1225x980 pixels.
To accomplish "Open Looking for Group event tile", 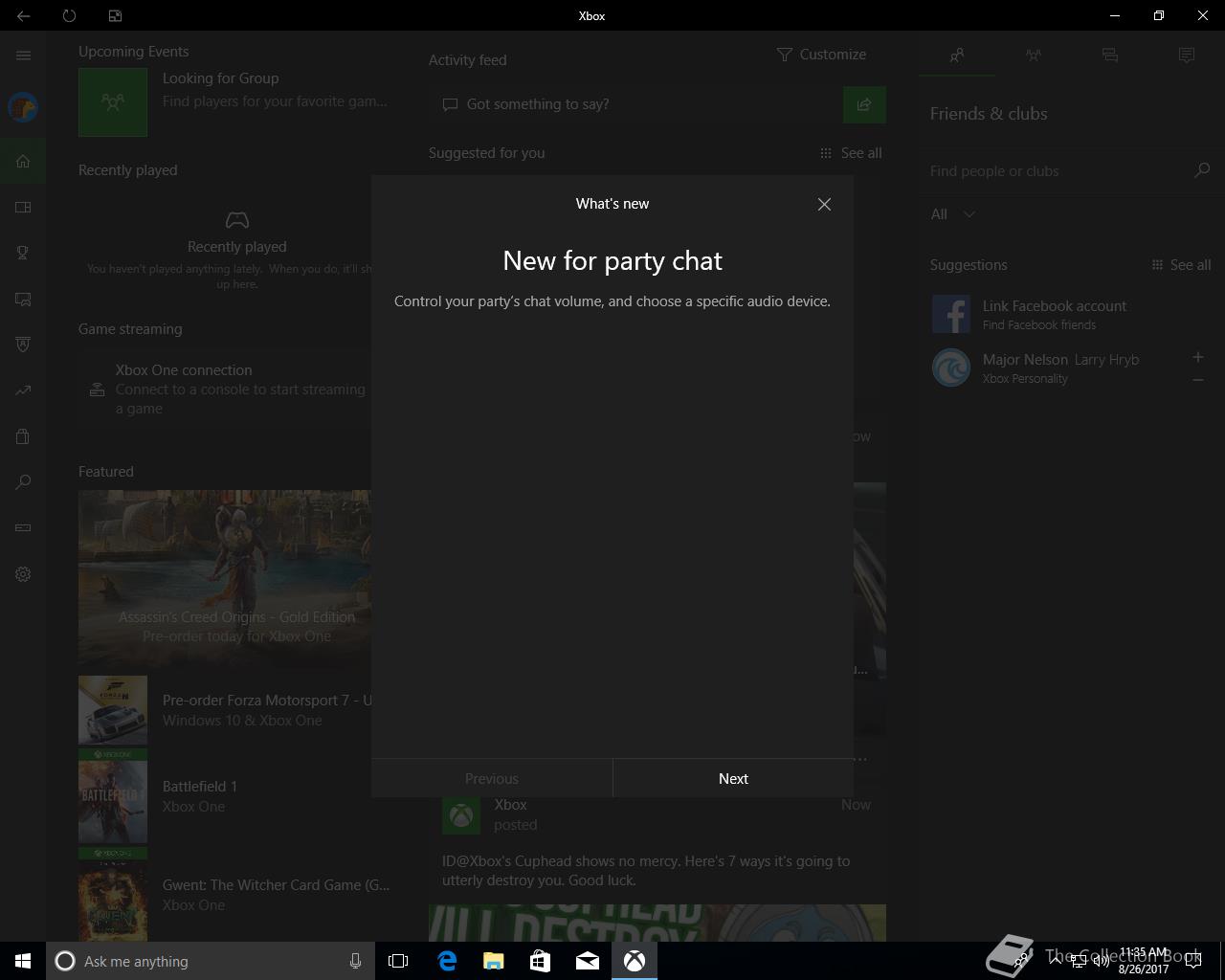I will (234, 101).
